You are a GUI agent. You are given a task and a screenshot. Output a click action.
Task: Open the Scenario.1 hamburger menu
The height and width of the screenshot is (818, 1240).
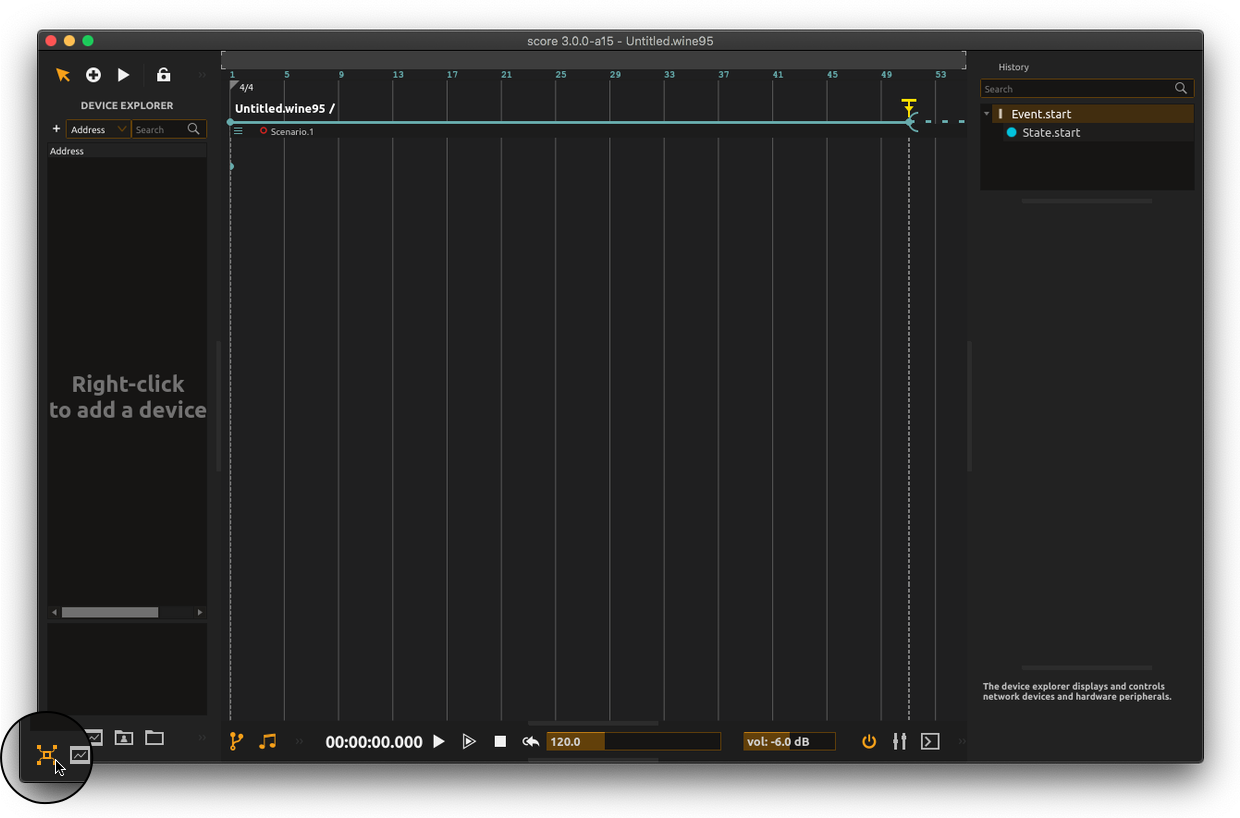tap(238, 131)
